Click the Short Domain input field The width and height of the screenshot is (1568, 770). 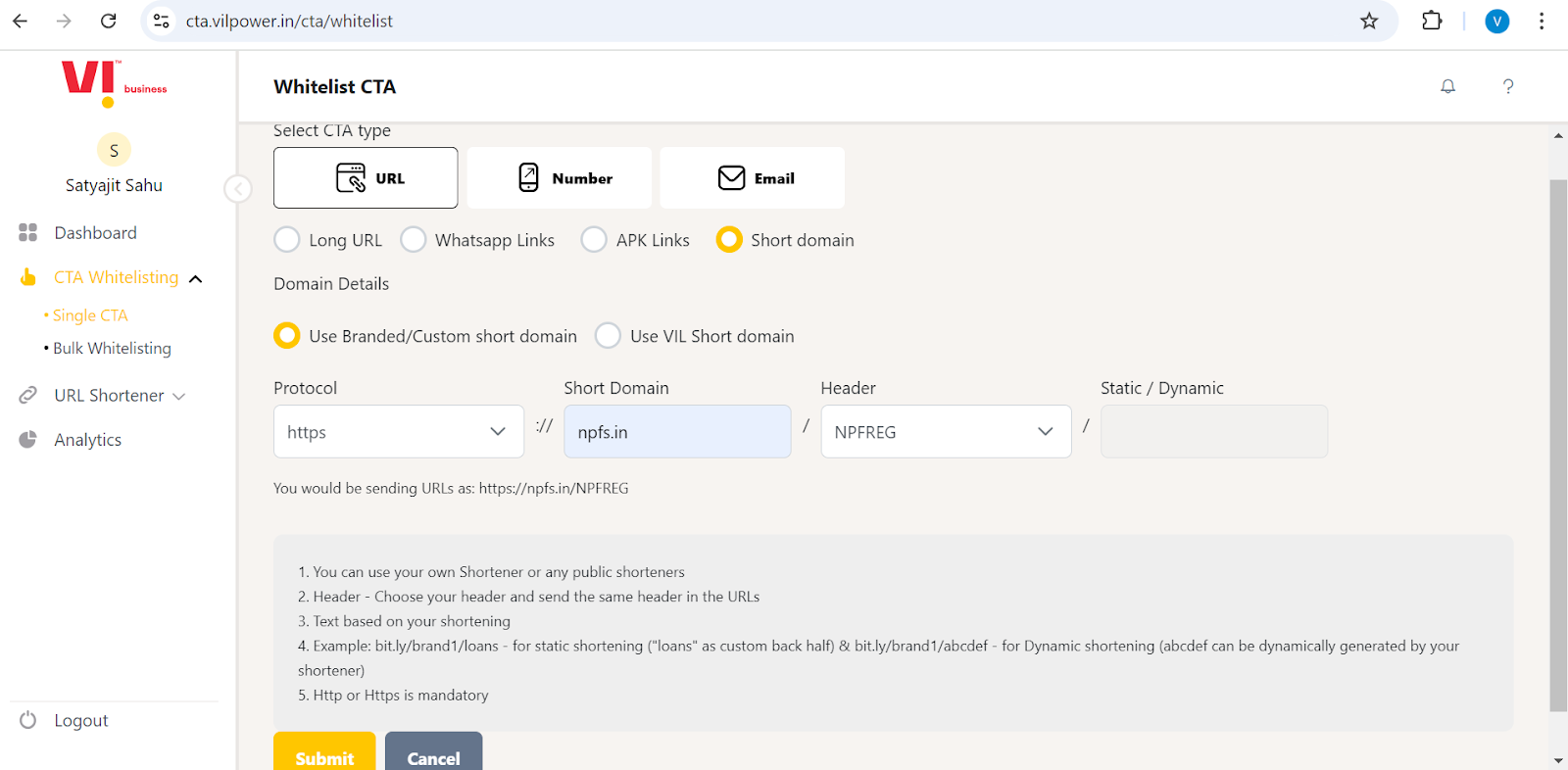click(677, 432)
